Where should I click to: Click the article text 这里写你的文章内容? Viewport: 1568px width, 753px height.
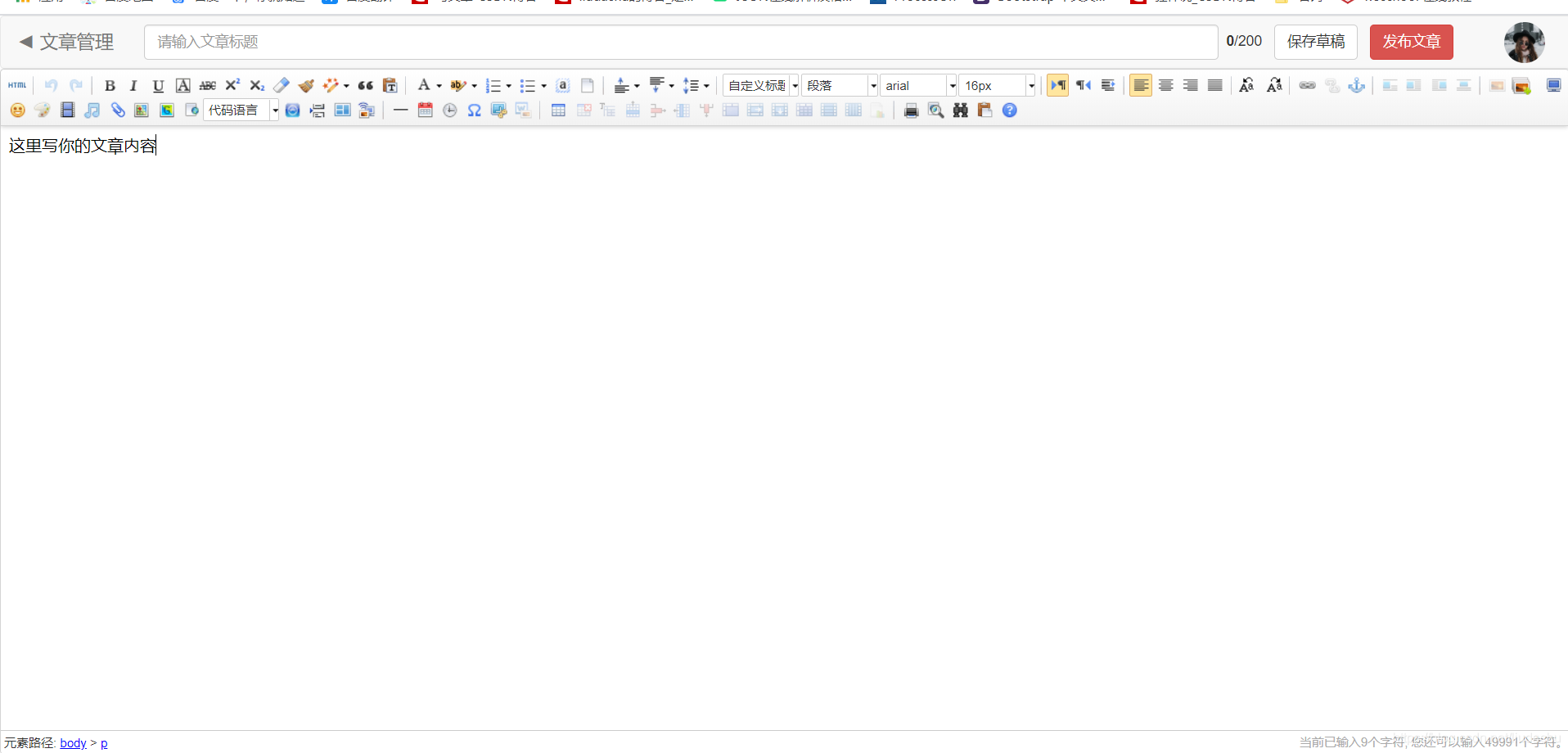click(82, 146)
